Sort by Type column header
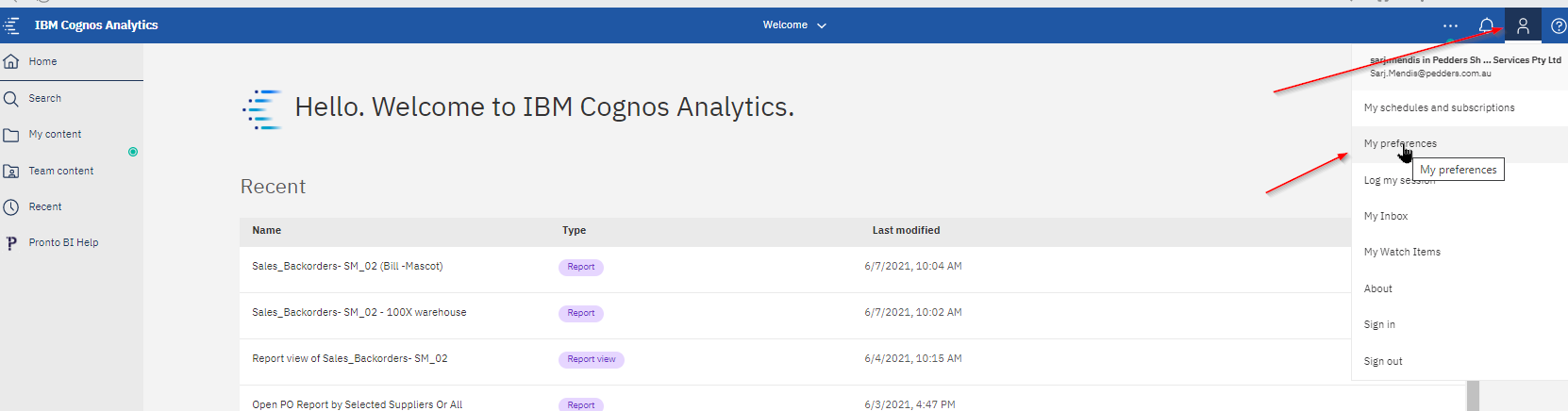Image resolution: width=1568 pixels, height=411 pixels. tap(575, 230)
